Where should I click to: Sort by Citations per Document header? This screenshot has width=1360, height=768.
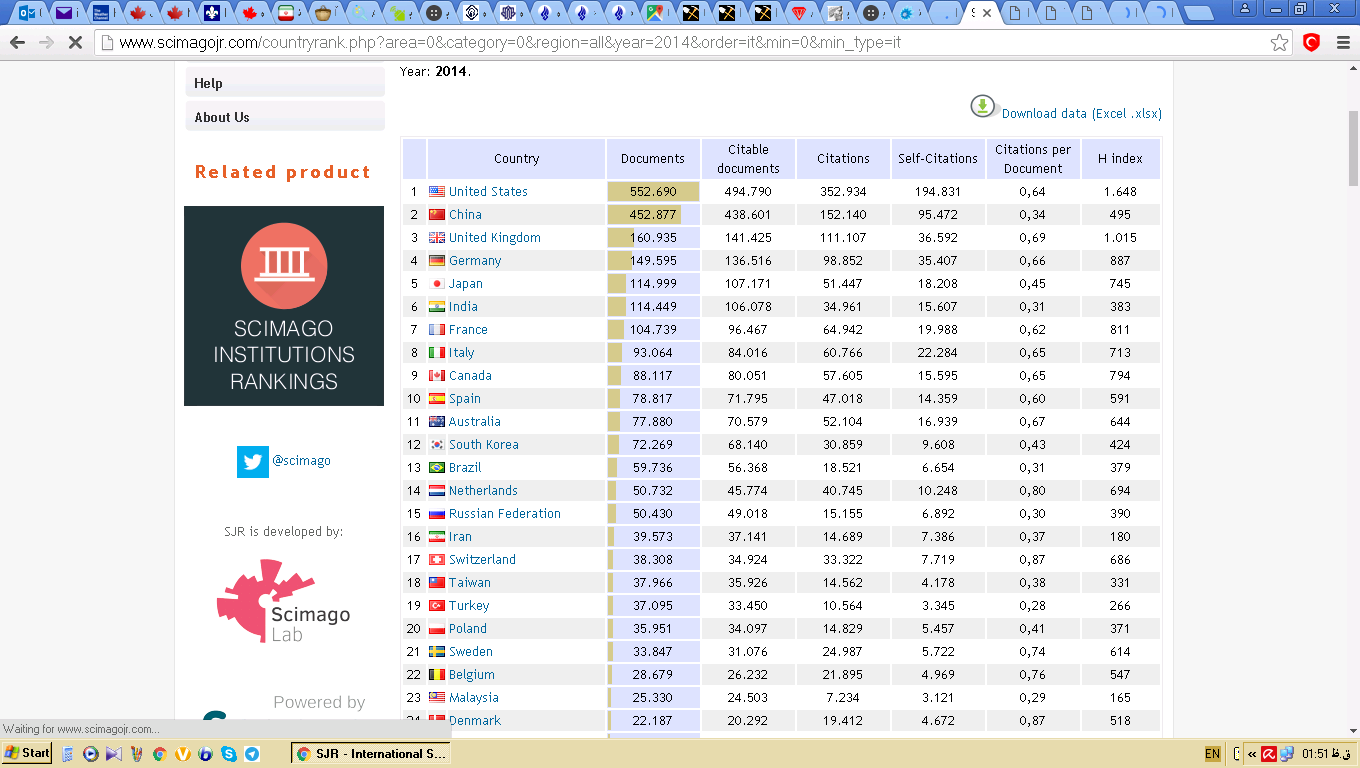tap(1033, 159)
